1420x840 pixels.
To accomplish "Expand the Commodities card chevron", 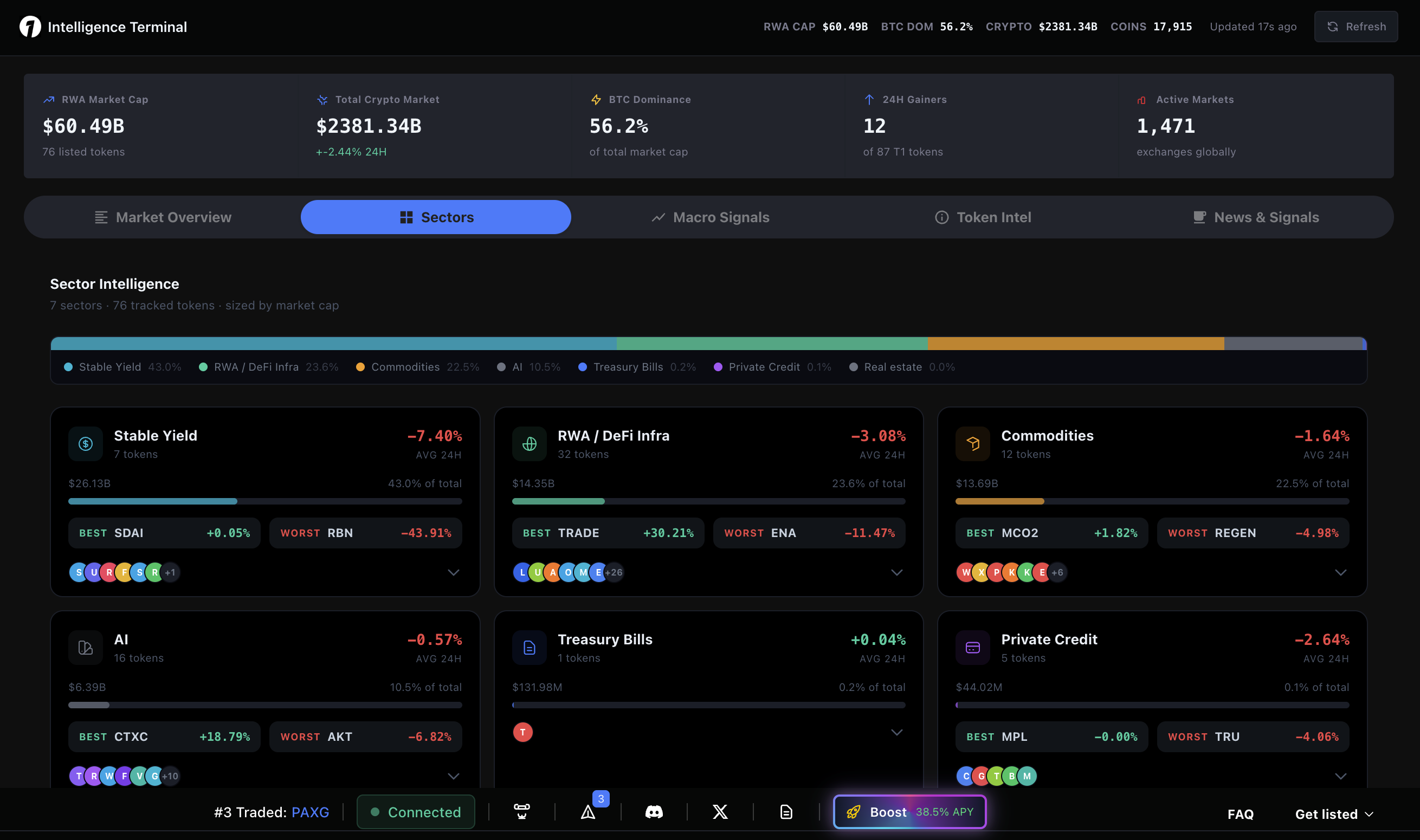I will coord(1341,572).
